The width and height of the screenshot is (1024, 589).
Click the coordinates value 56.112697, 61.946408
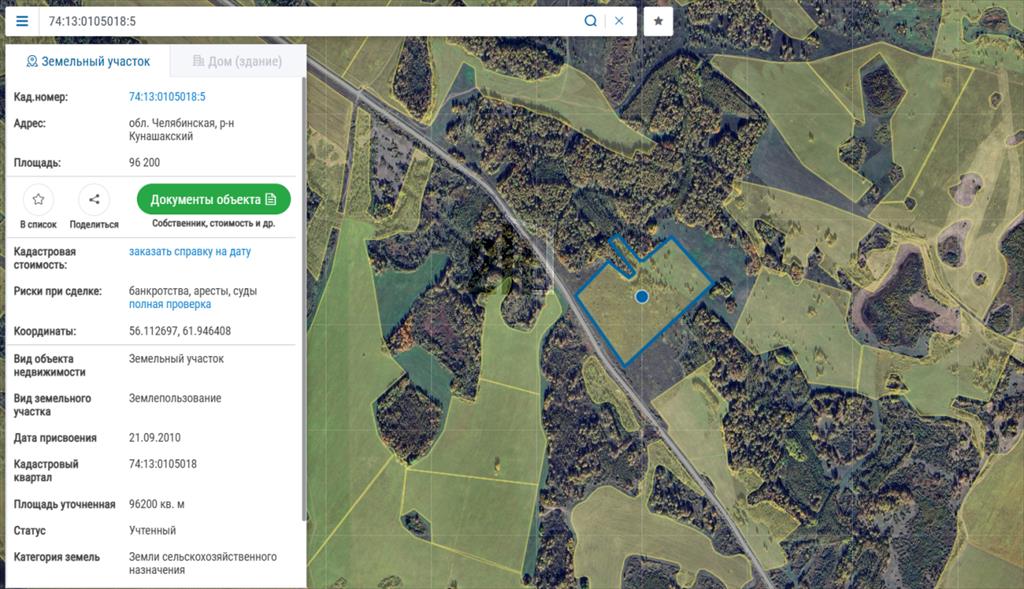tap(180, 331)
